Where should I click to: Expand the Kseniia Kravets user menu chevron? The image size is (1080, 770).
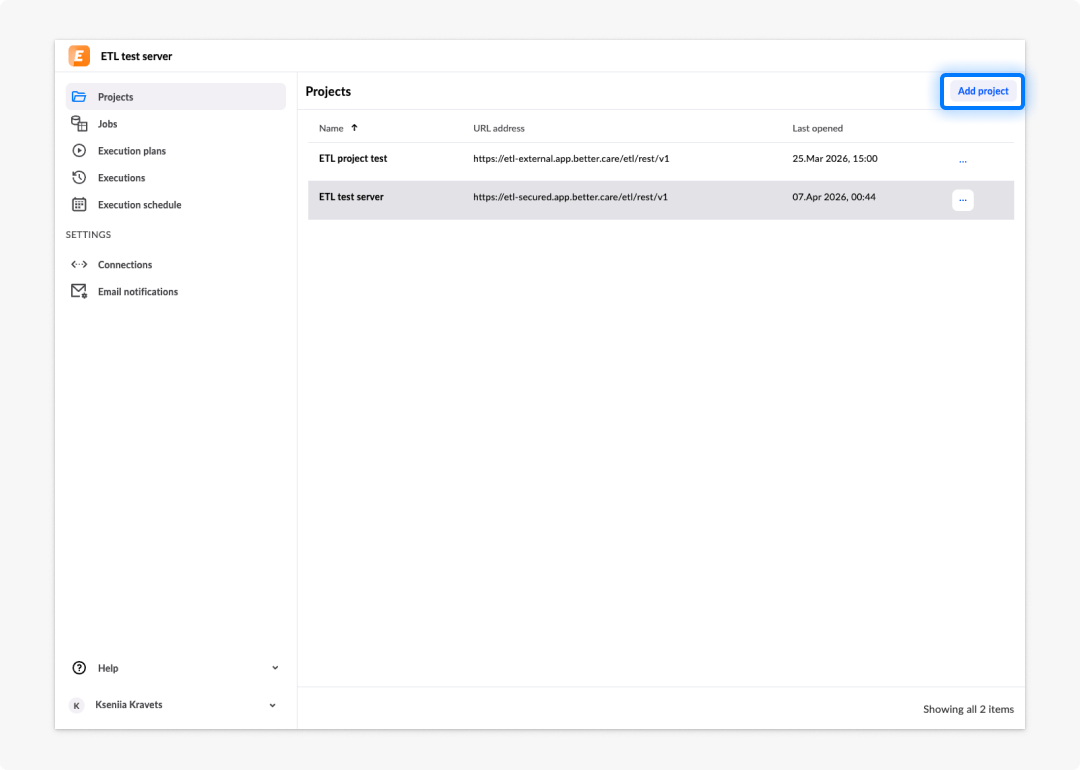click(x=273, y=705)
